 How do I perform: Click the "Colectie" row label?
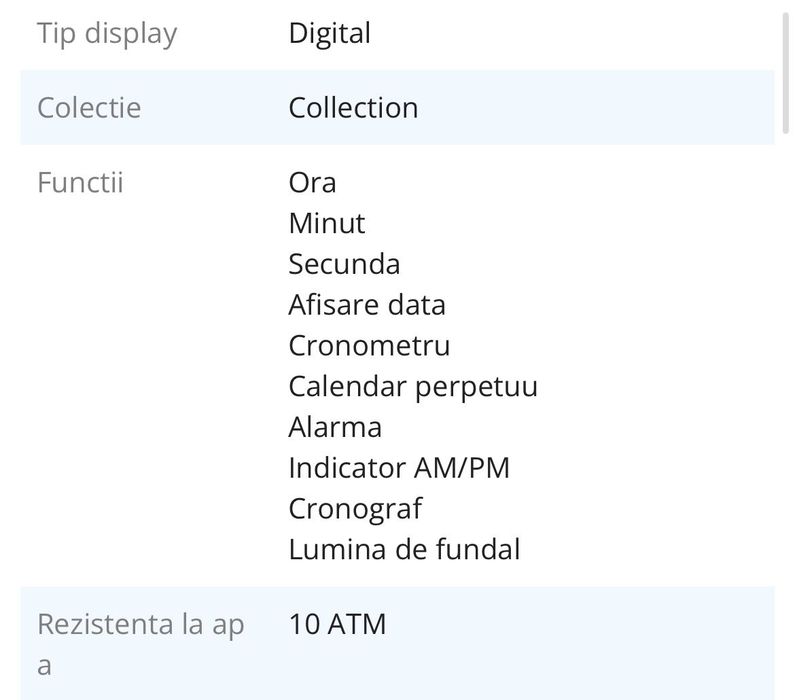point(89,108)
